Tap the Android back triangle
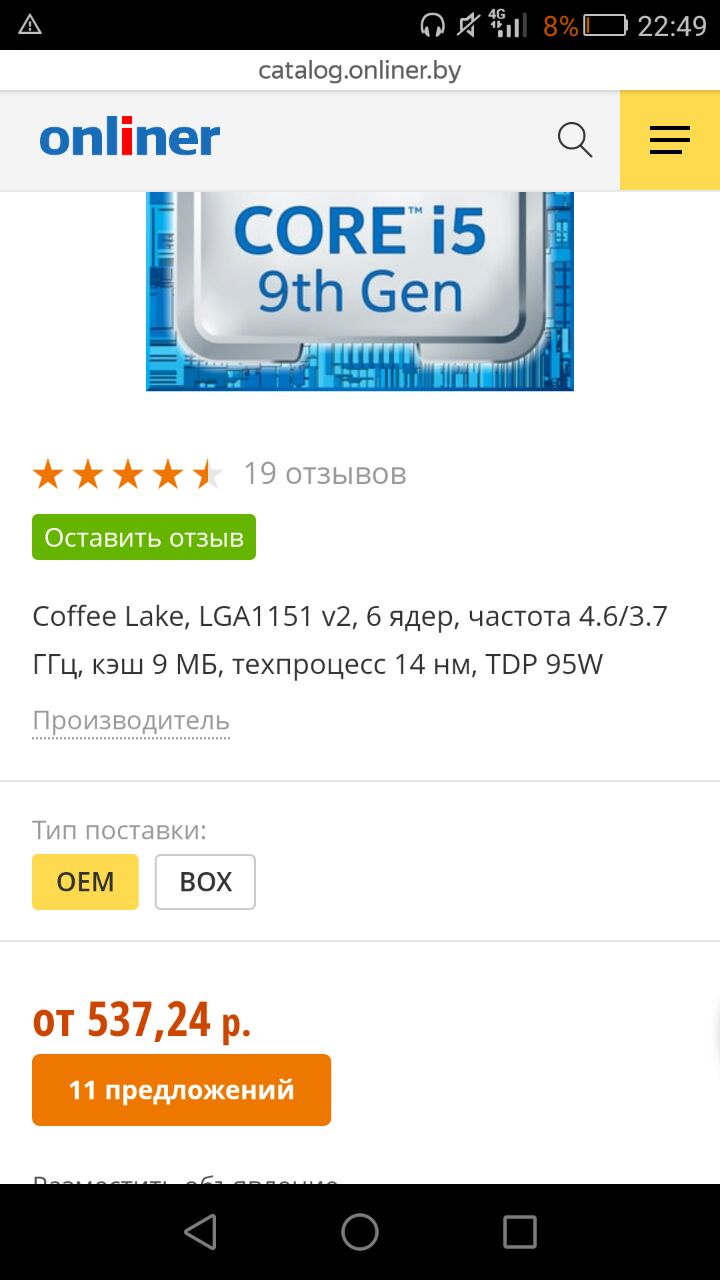Image resolution: width=720 pixels, height=1280 pixels. [x=201, y=1232]
